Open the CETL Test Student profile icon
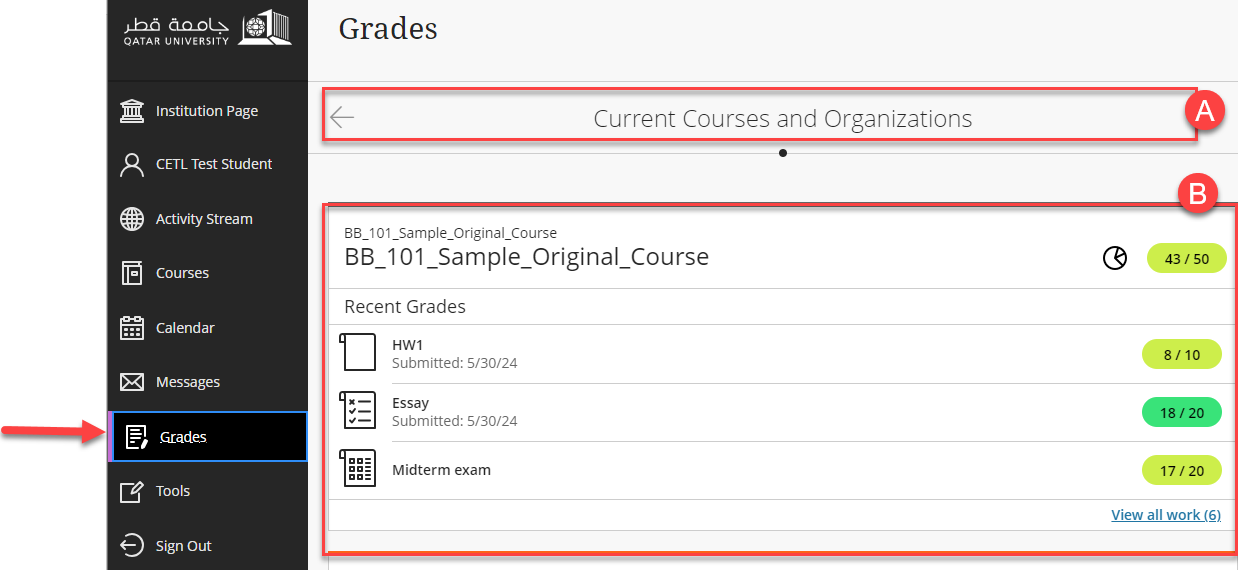1238x570 pixels. click(x=131, y=164)
